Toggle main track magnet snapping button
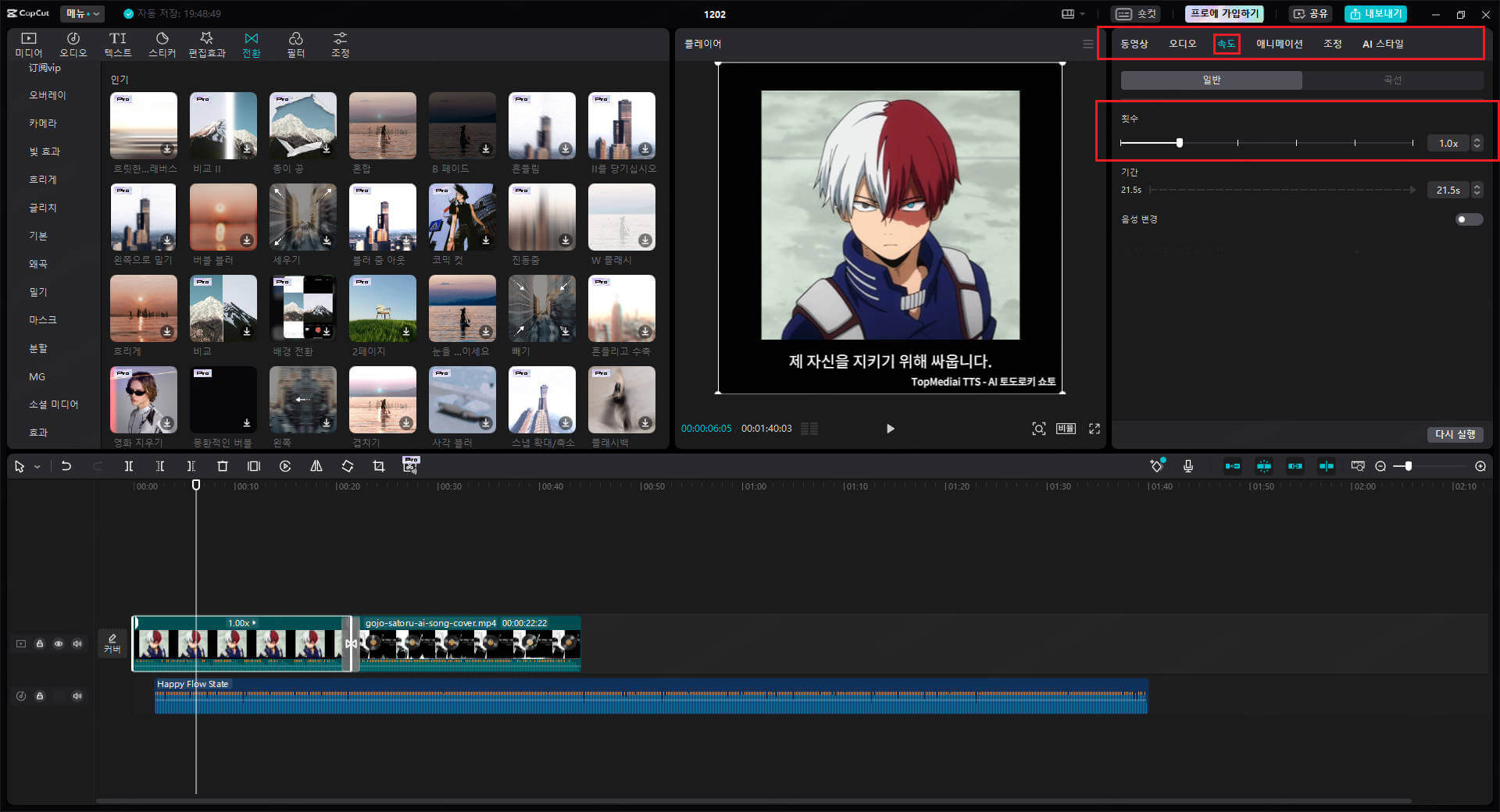Screen dimensions: 1500x812 (1233, 466)
